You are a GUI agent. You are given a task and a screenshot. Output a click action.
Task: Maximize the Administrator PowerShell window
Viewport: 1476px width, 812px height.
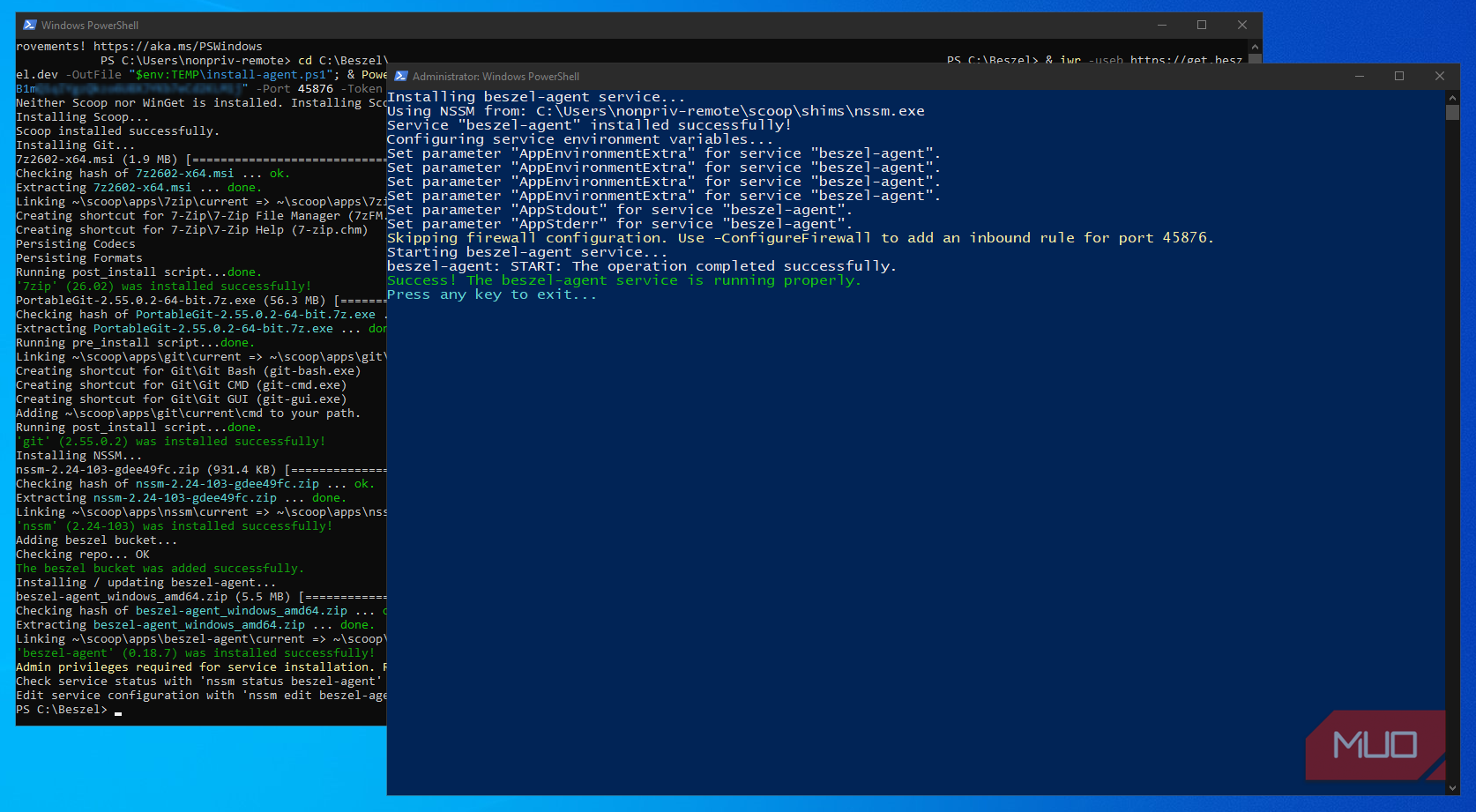point(1399,76)
